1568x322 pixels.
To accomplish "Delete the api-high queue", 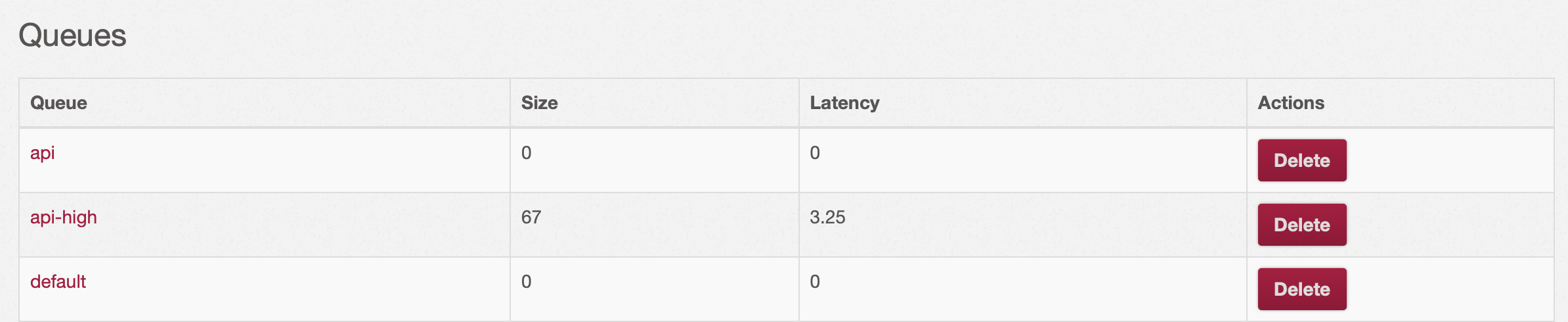I will tap(1301, 225).
